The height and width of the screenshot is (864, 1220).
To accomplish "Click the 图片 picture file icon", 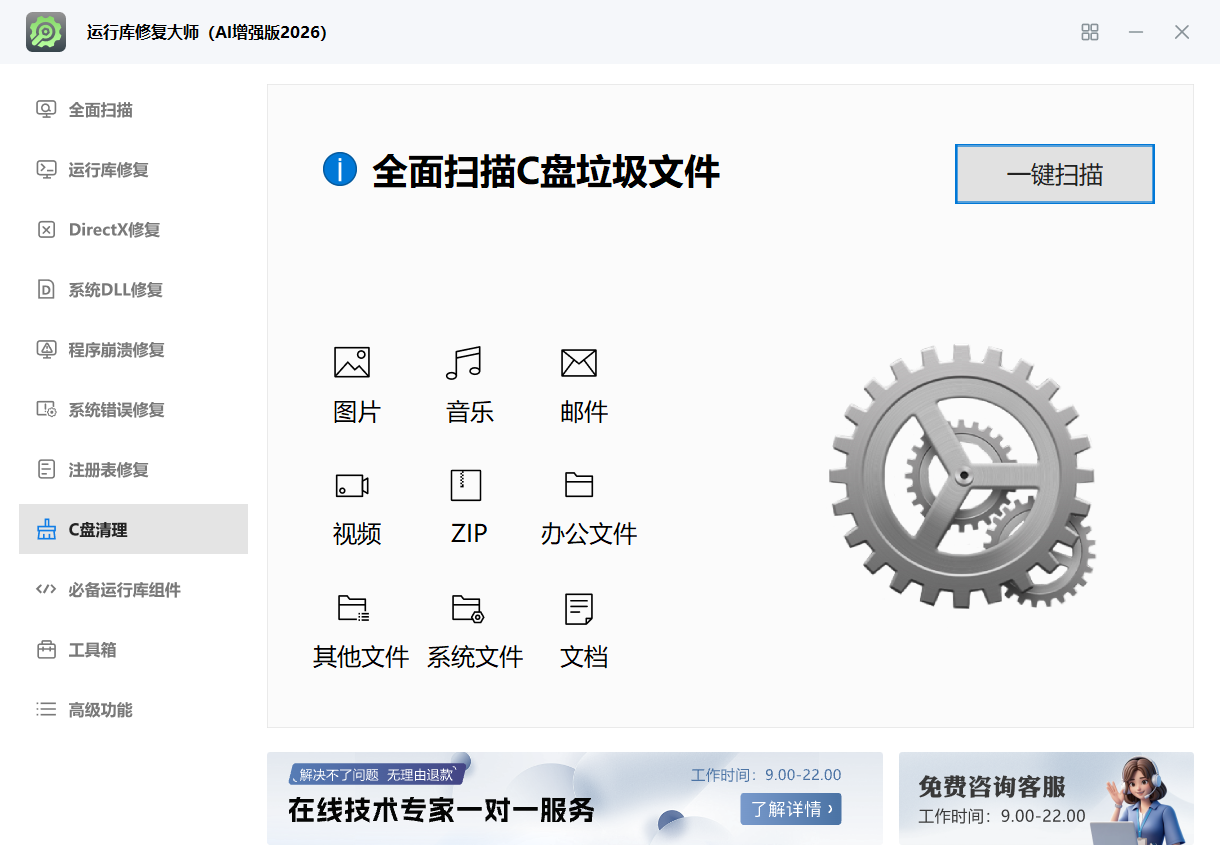I will click(352, 362).
